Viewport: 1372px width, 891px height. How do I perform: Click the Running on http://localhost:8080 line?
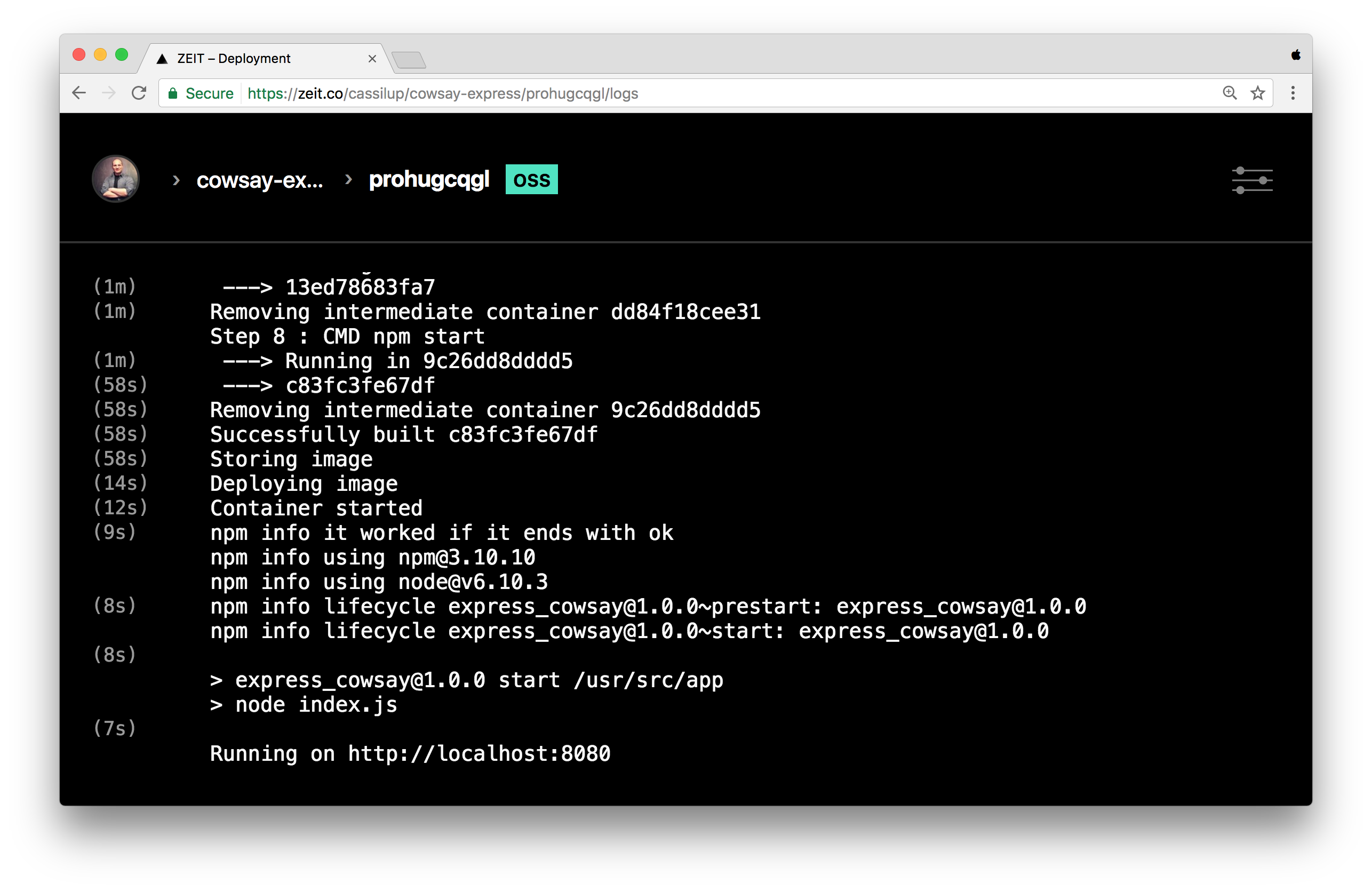pyautogui.click(x=410, y=754)
